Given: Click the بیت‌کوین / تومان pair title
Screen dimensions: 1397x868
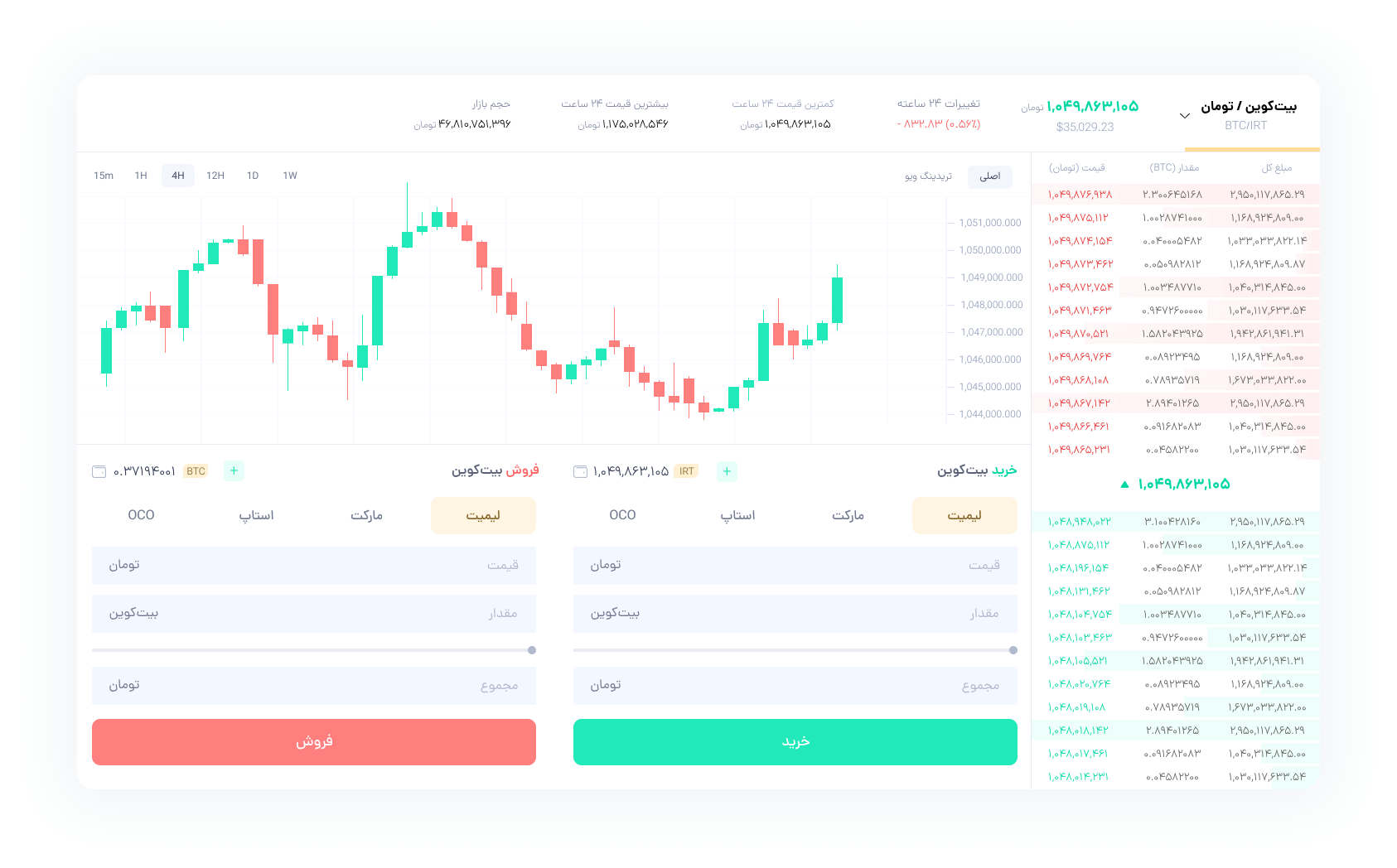Looking at the screenshot, I should click(x=1249, y=106).
